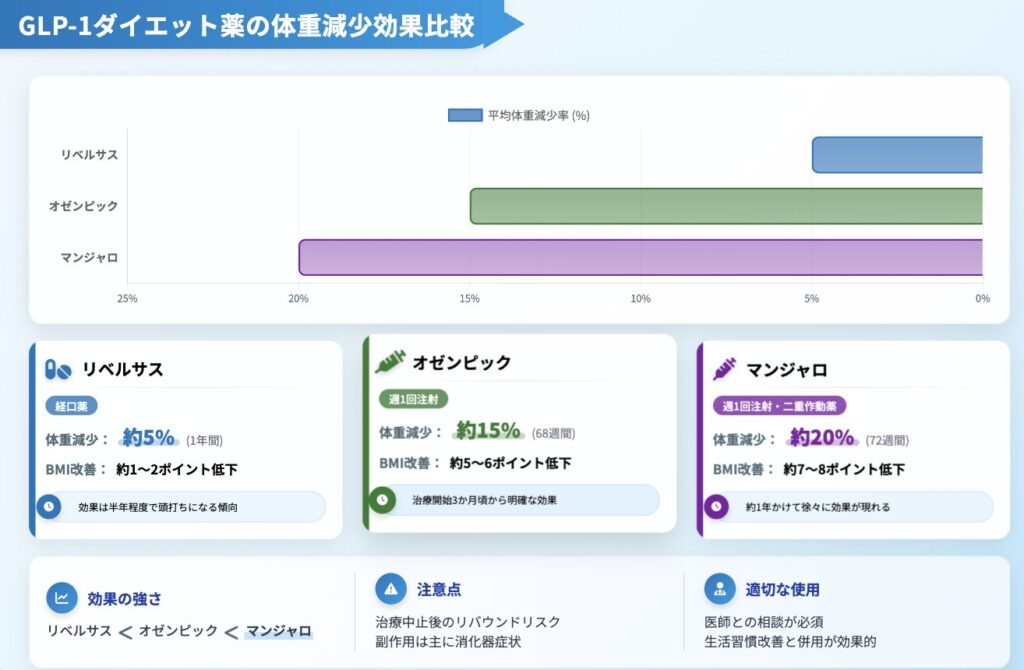
Task: Click the purple マンジャロ bar in chart
Action: (x=641, y=257)
